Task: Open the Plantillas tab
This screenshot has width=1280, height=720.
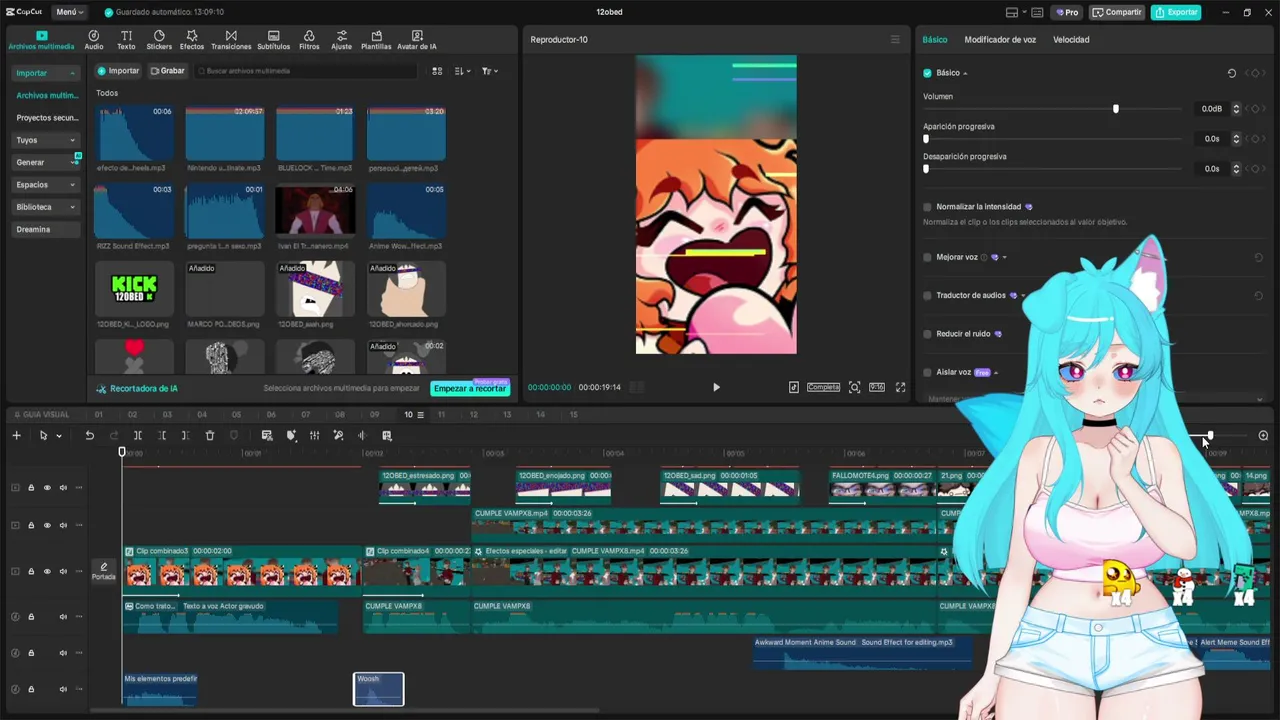Action: pos(376,40)
